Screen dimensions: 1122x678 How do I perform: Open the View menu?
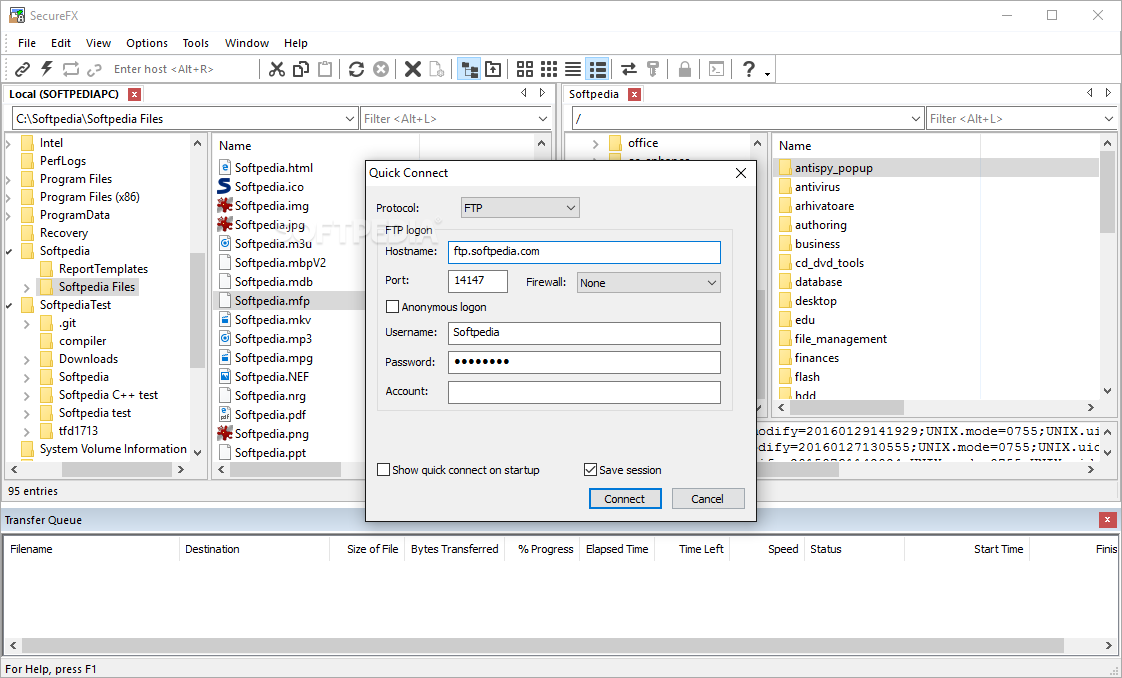pyautogui.click(x=98, y=43)
